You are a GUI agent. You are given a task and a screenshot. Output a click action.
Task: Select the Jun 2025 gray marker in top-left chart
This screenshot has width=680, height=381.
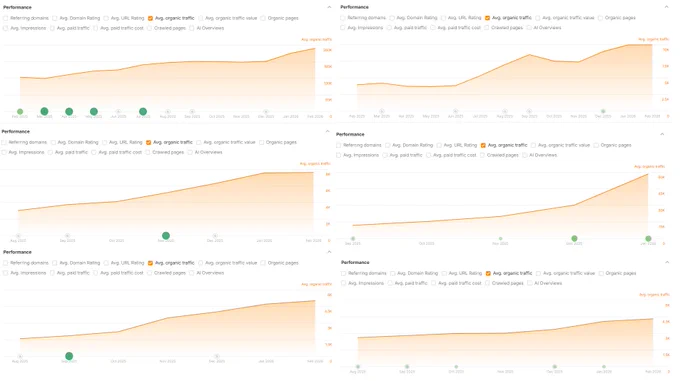coord(118,112)
